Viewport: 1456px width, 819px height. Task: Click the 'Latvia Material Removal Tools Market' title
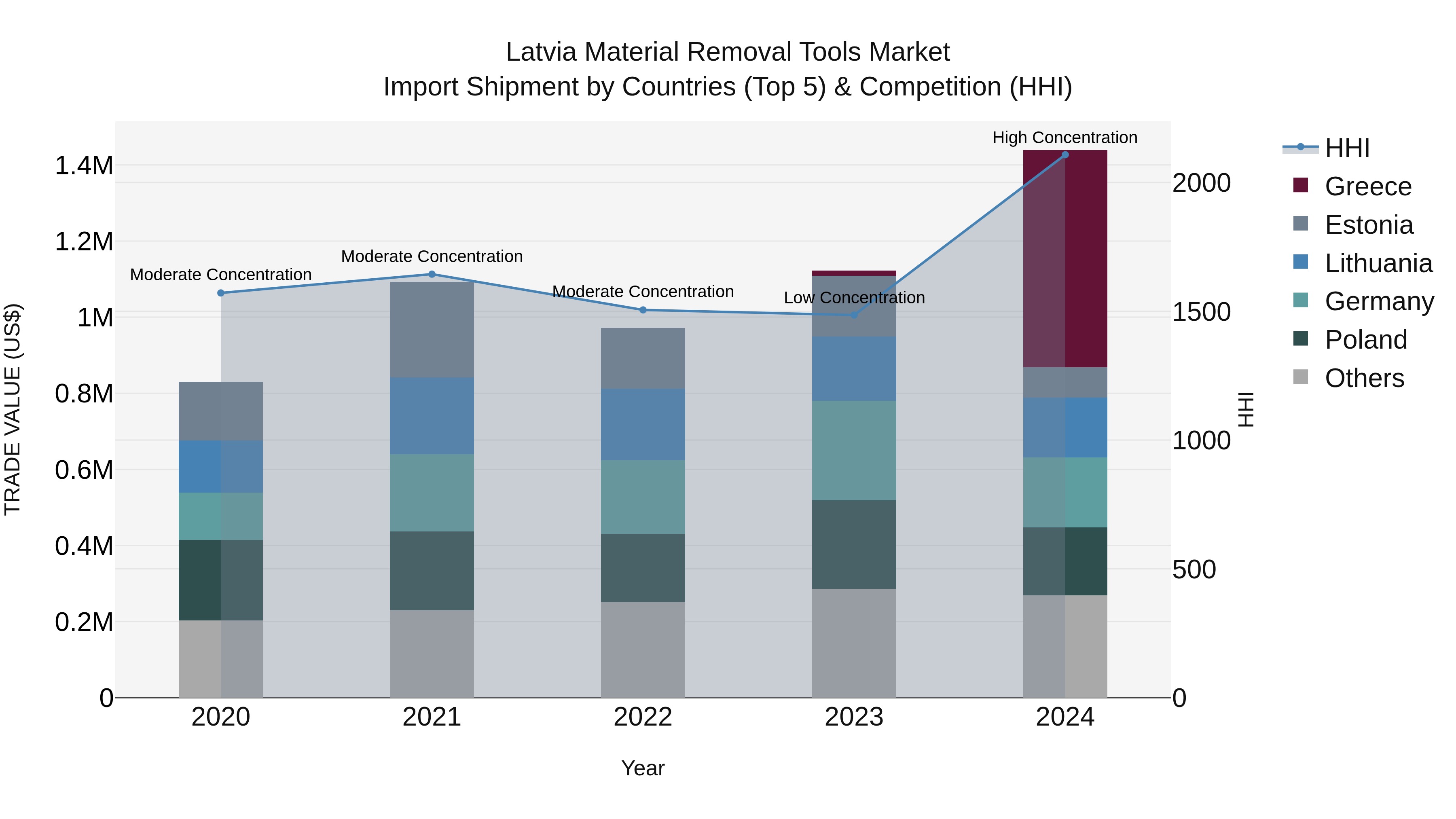click(728, 52)
